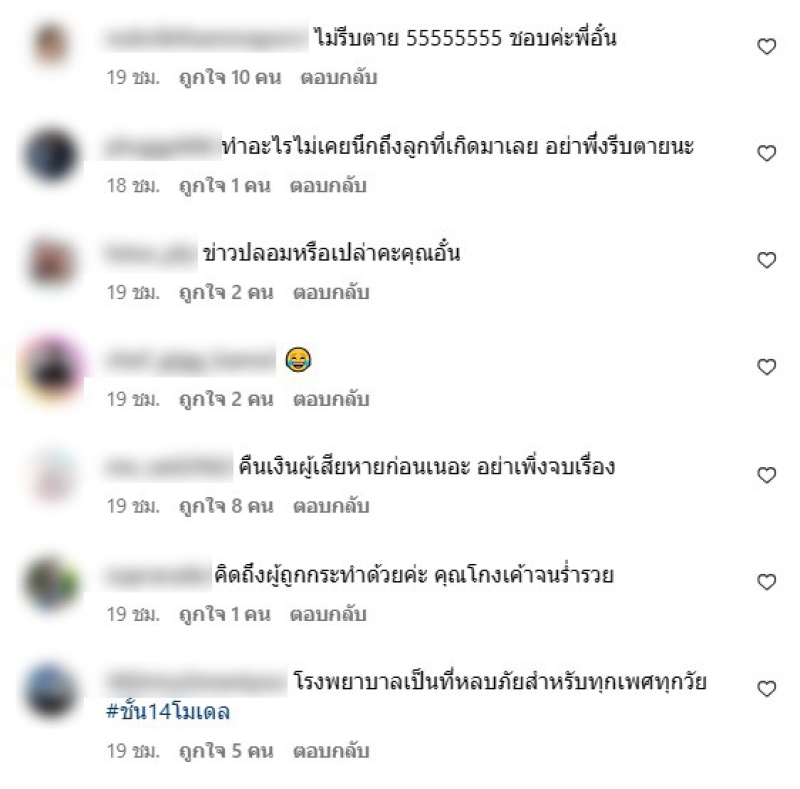Like the comment about 'ลูกที่เกิดมา'
The height and width of the screenshot is (789, 800).
click(766, 153)
